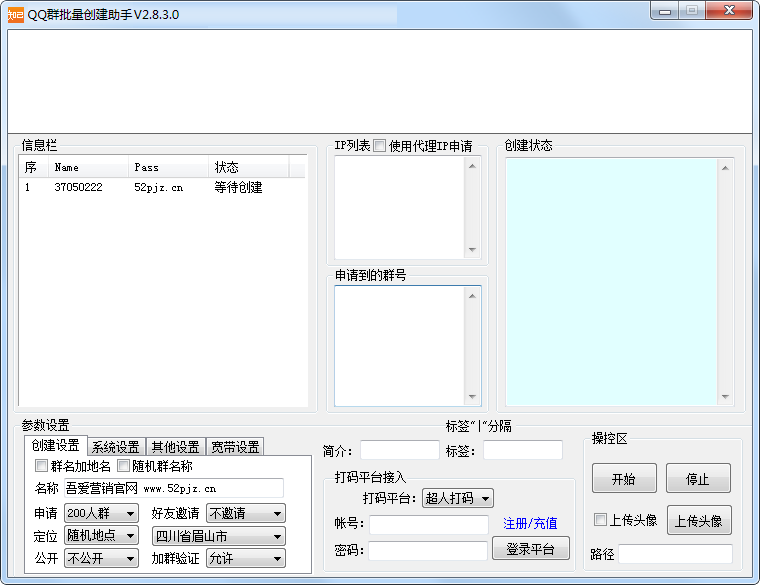The image size is (760, 585).
Task: Open the 不邀请 friend invite dropdown
Action: 245,514
